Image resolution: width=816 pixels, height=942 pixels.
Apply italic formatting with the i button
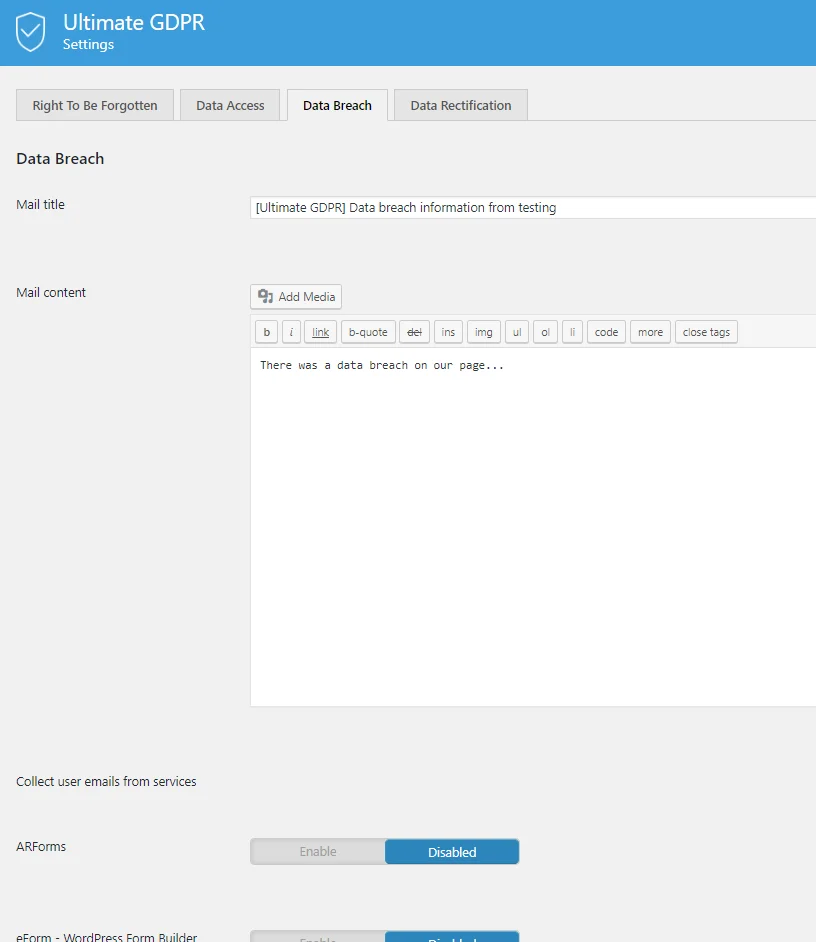point(290,331)
